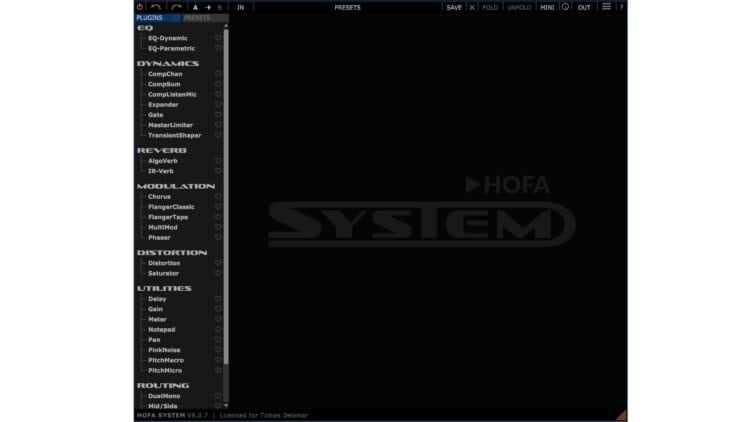Click the scrollbar up arrow

point(226,26)
